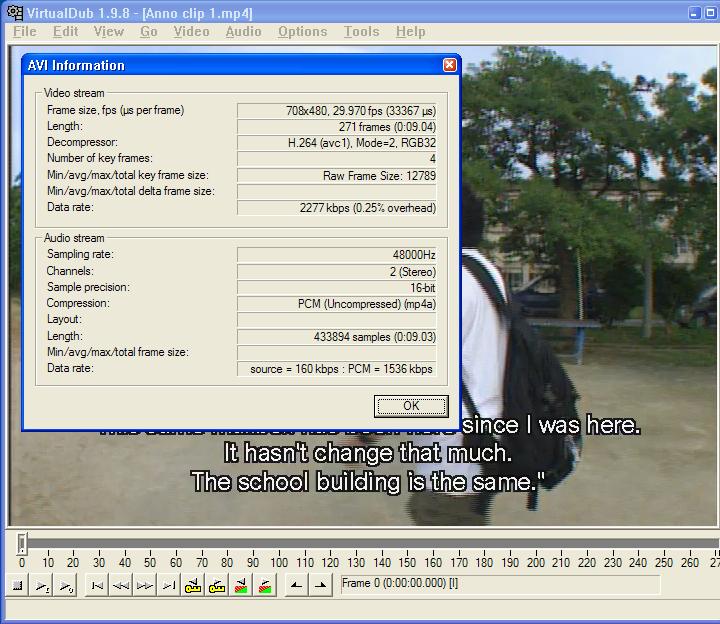Click the VirtualDub gear icon in title bar
The image size is (720, 624).
[15, 12]
